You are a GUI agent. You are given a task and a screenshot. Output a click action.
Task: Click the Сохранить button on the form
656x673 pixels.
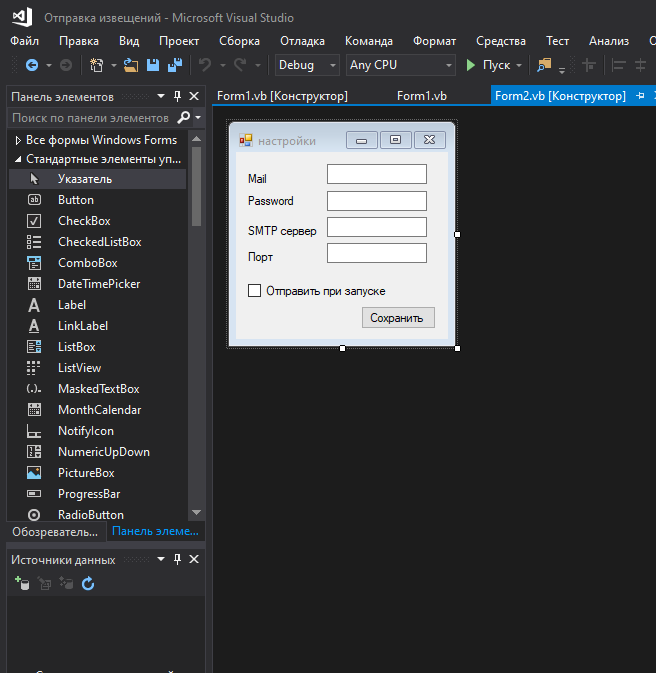[x=398, y=318]
